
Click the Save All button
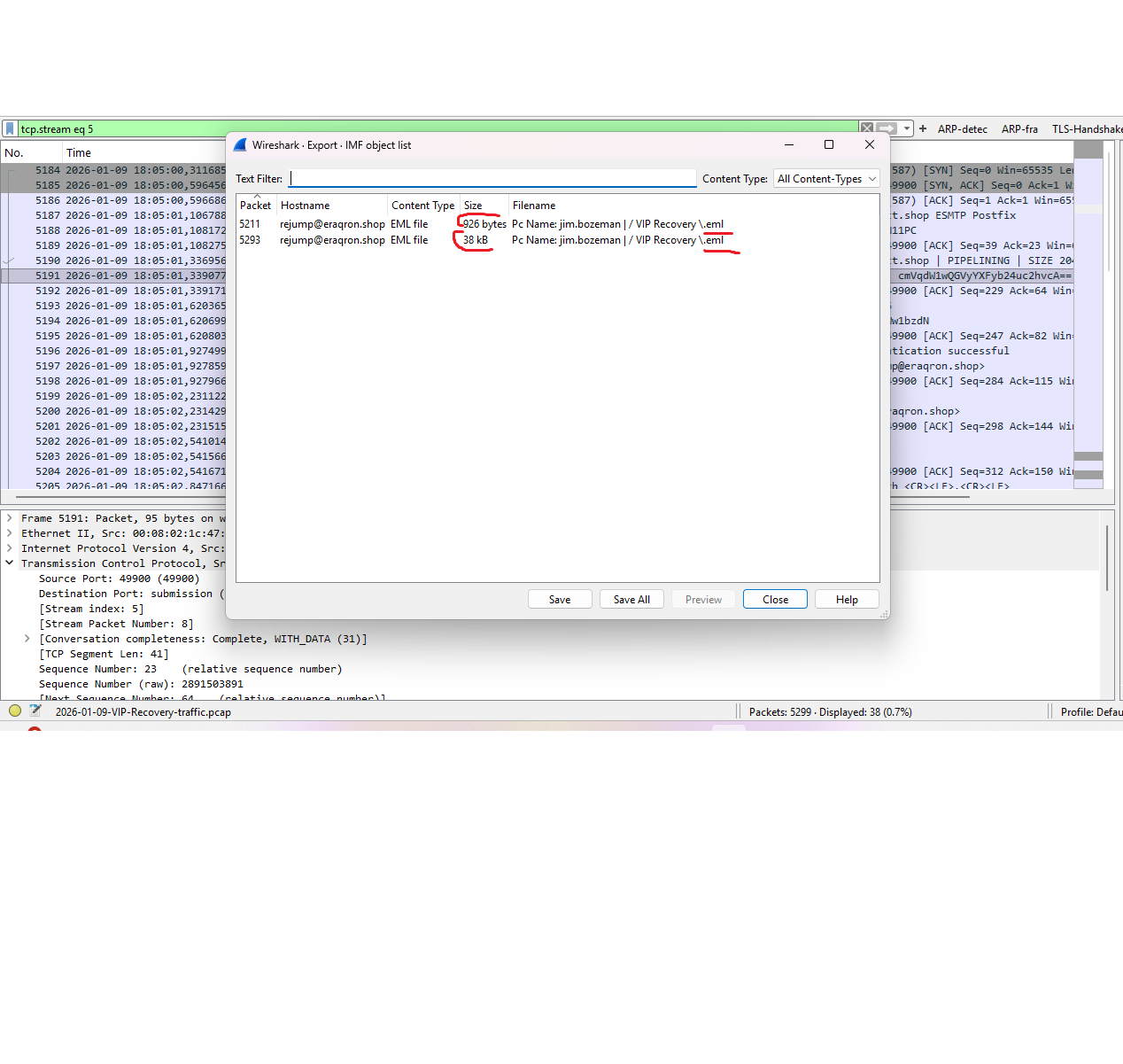(631, 599)
